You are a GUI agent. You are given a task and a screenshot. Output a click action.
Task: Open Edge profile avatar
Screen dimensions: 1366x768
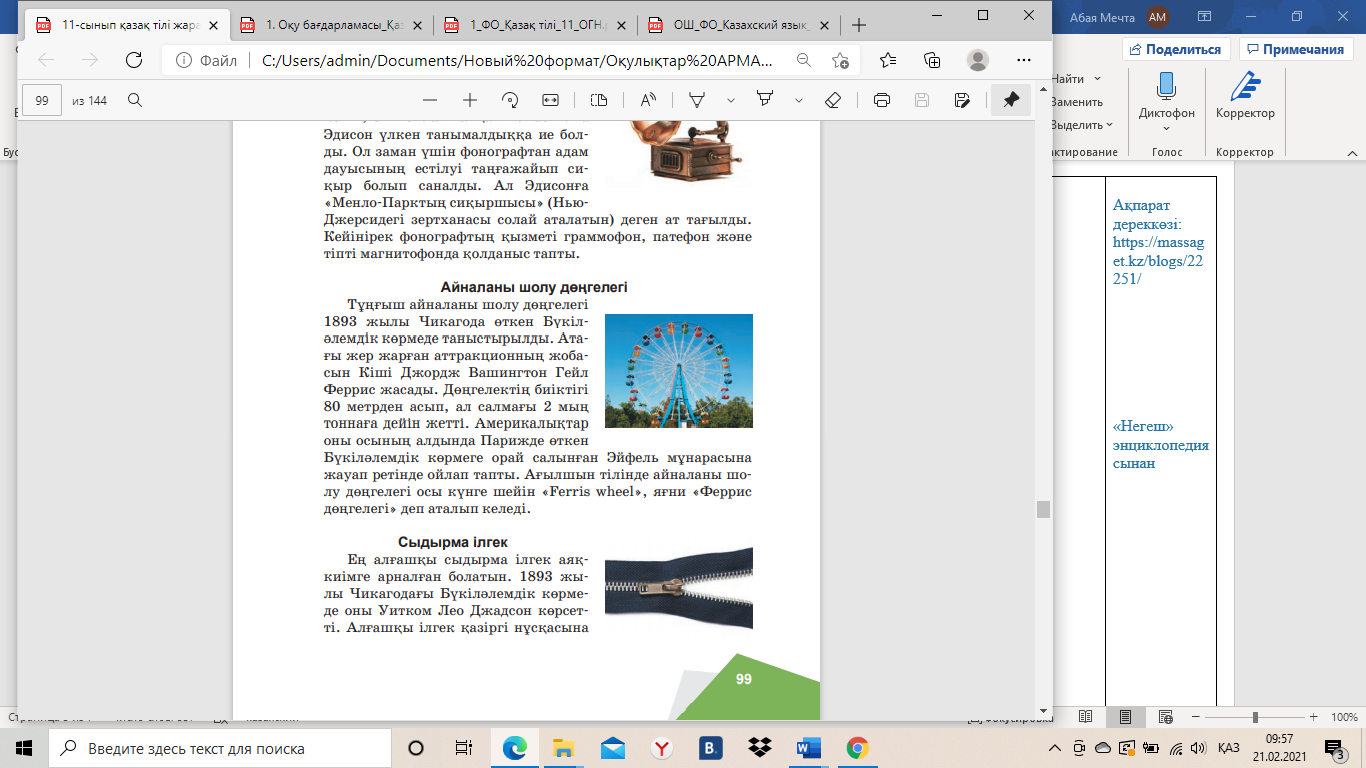coord(978,60)
